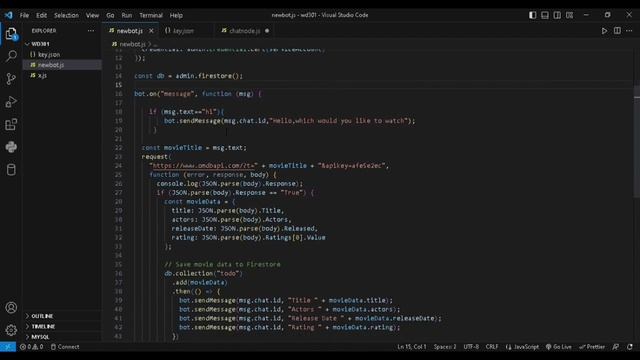The image size is (640, 360).
Task: Open the errors and warnings indicator
Action: click(x=31, y=347)
